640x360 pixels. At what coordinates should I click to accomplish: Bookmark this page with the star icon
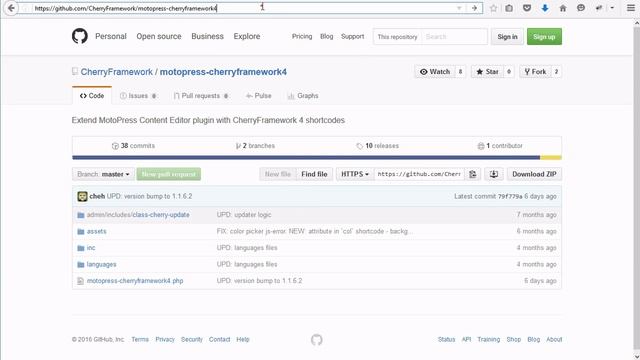pos(493,8)
